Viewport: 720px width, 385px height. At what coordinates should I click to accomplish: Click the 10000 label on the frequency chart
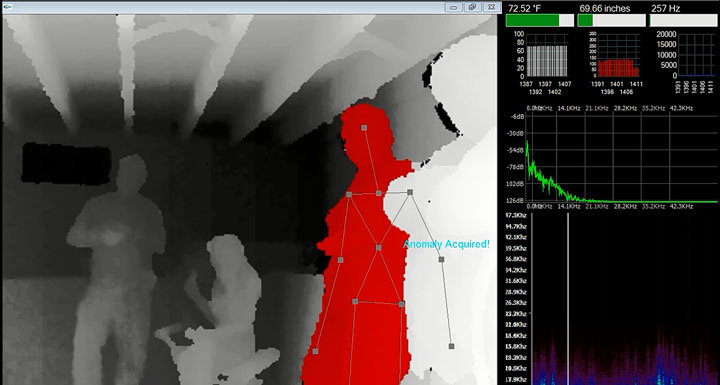tap(666, 55)
